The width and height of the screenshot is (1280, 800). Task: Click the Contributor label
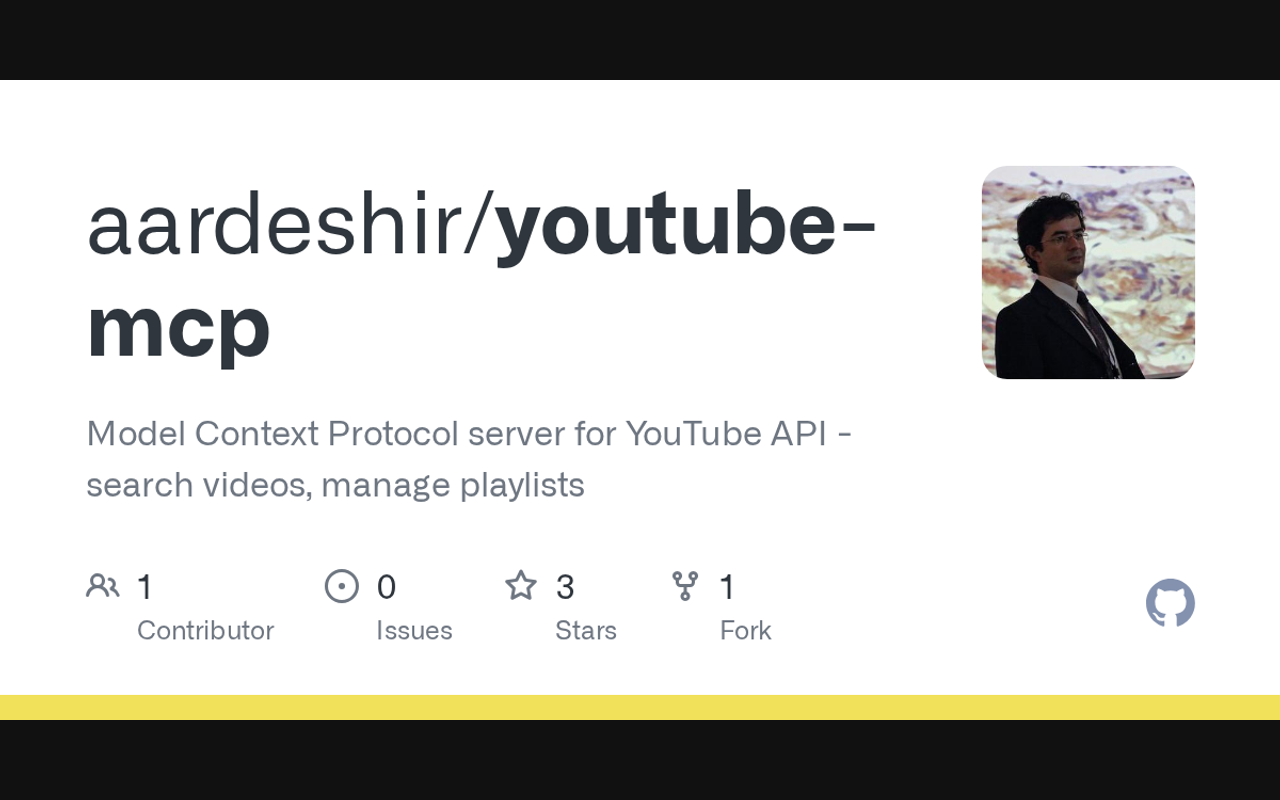pos(205,631)
